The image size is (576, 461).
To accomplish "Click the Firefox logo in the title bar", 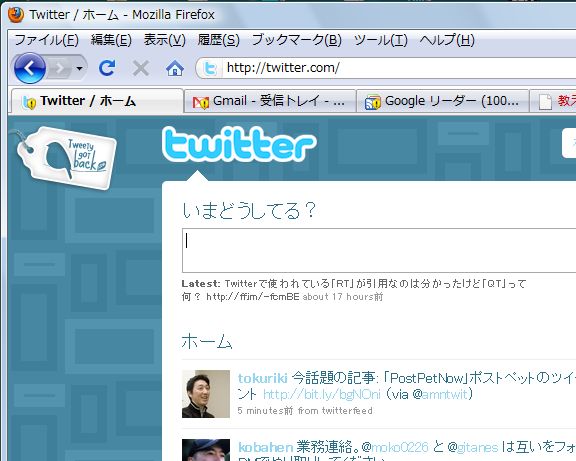I will point(16,15).
